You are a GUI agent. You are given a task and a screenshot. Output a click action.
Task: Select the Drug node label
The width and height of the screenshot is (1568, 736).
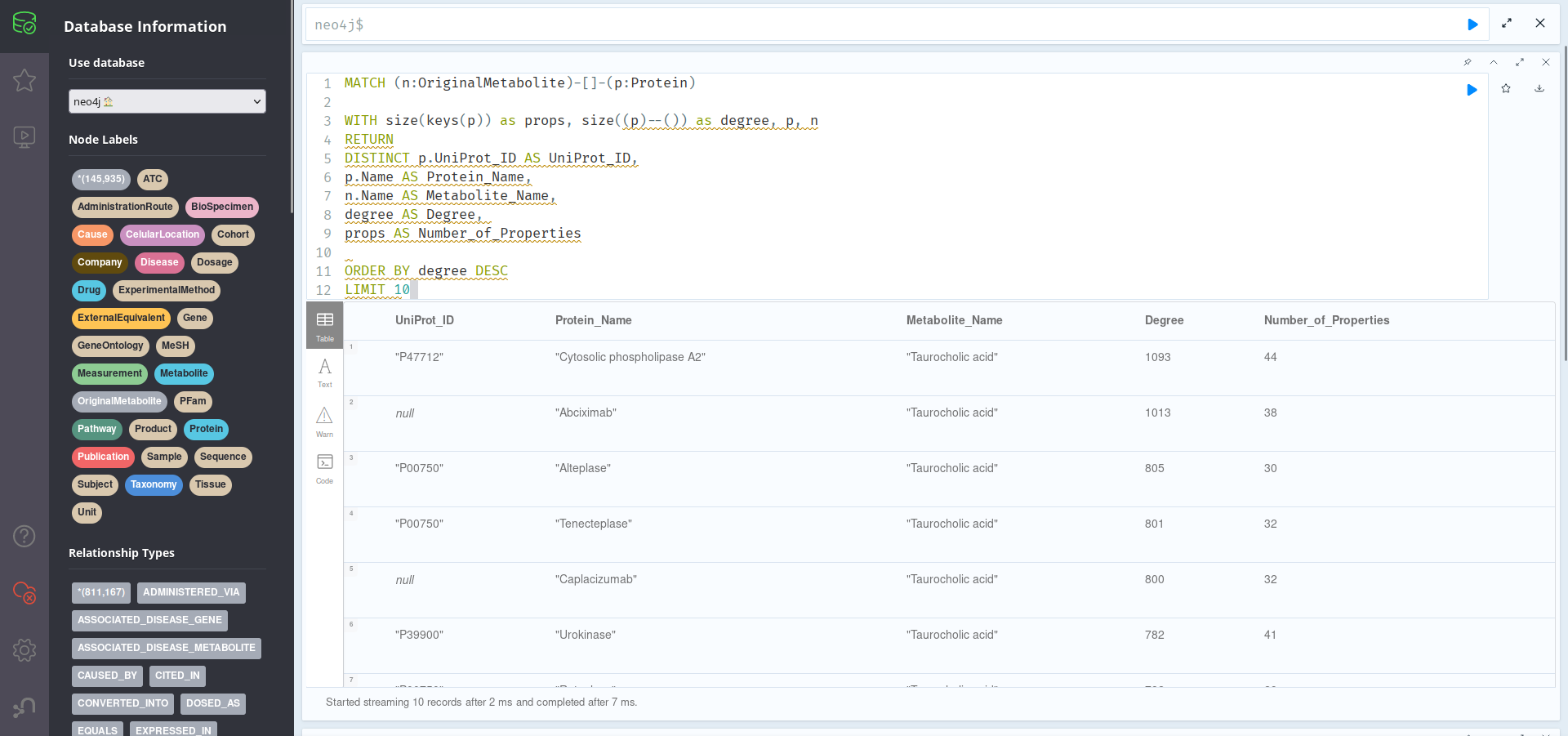point(89,290)
